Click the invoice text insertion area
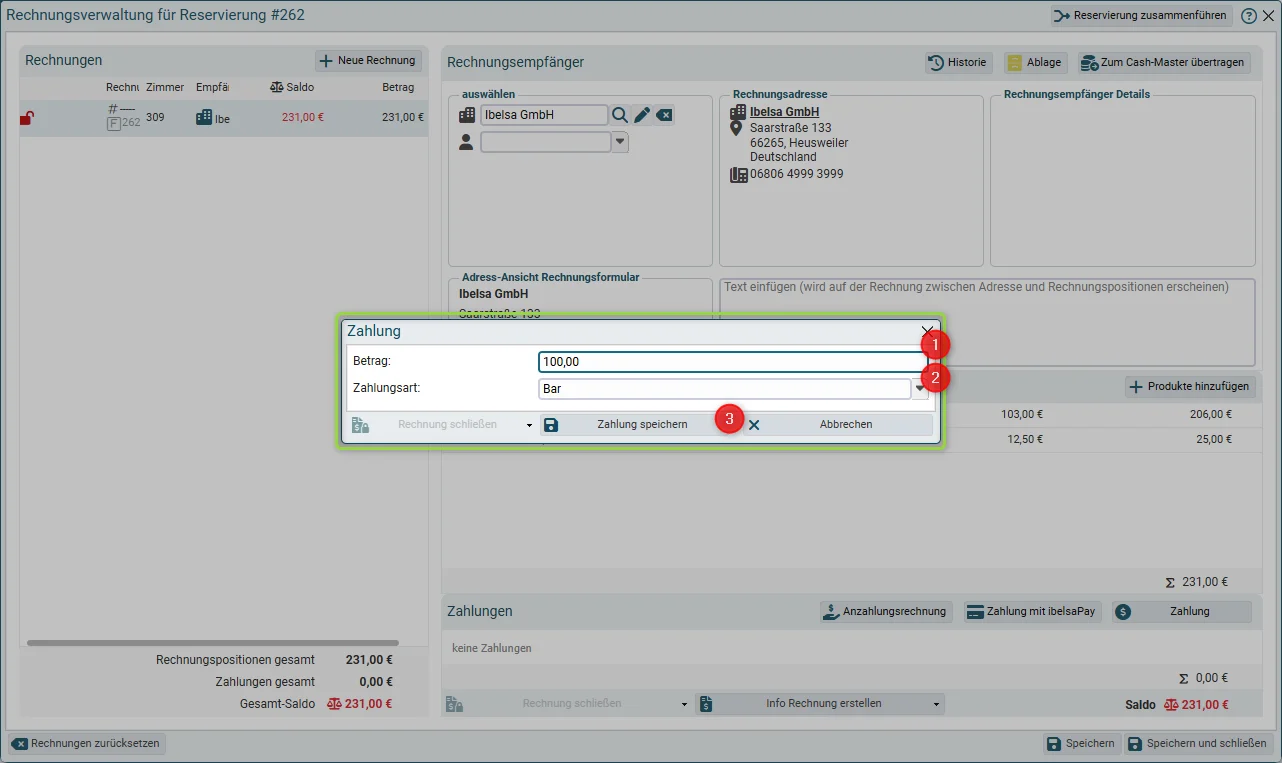 point(987,322)
